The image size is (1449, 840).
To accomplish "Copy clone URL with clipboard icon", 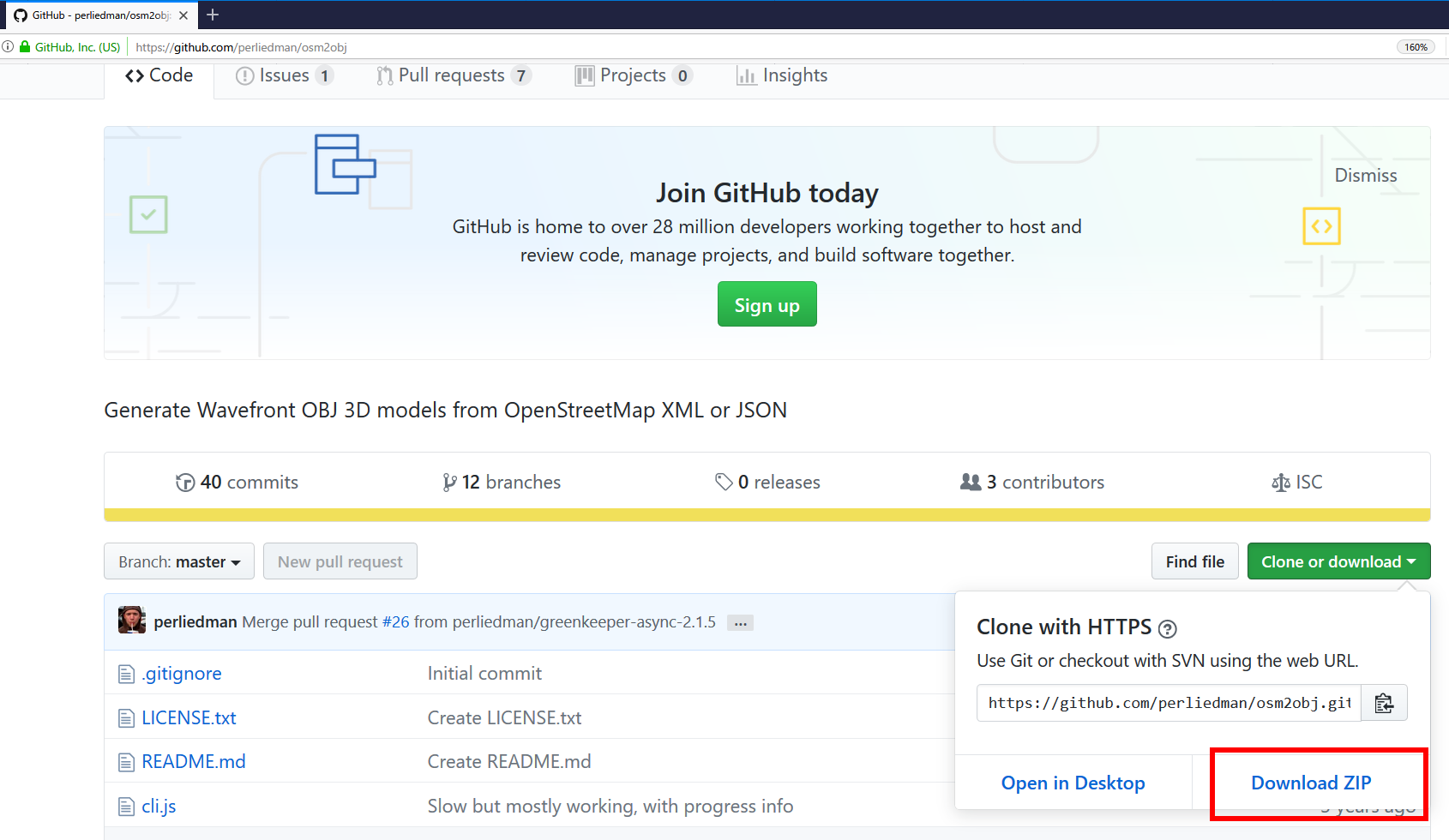I will [x=1384, y=703].
